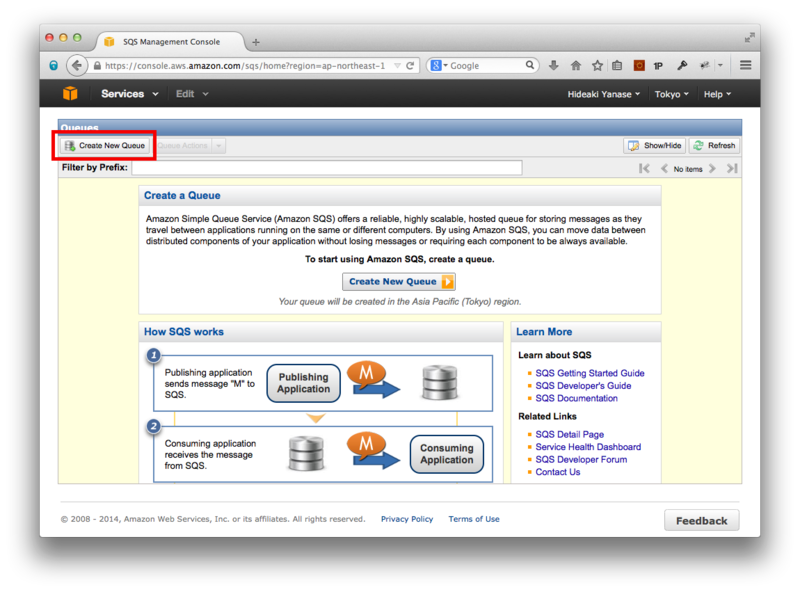Go back with the browser back arrow
This screenshot has height=592, width=800.
76,65
